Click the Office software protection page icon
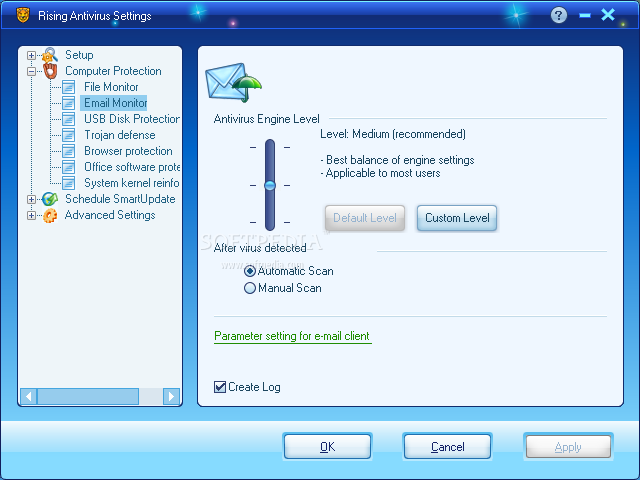The width and height of the screenshot is (640, 480). coord(69,167)
